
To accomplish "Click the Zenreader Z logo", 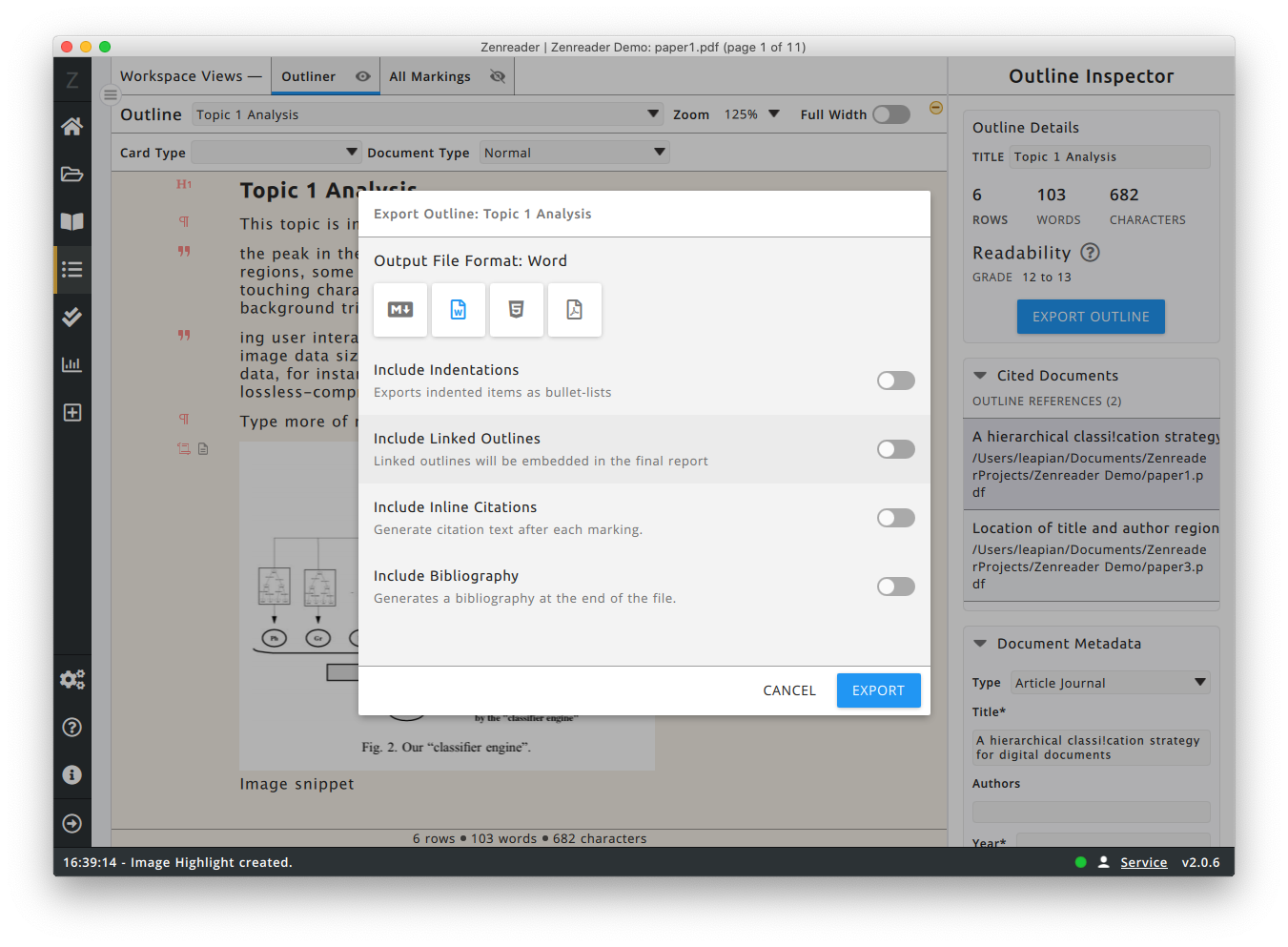I will [72, 80].
